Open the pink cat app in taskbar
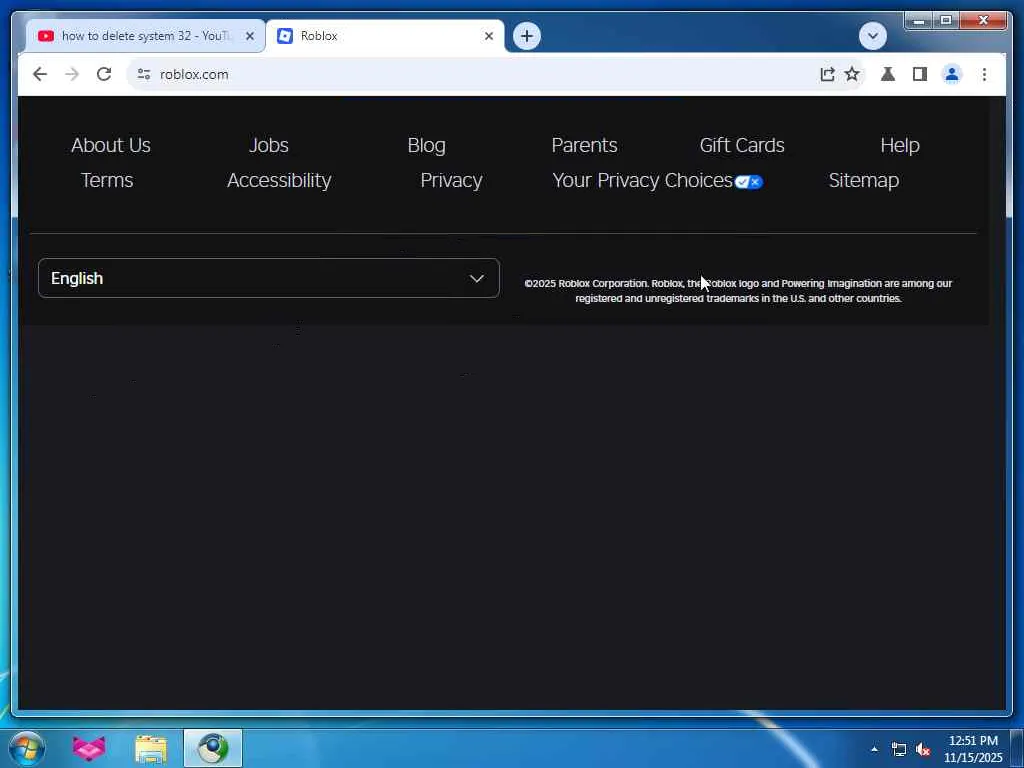 coord(88,748)
